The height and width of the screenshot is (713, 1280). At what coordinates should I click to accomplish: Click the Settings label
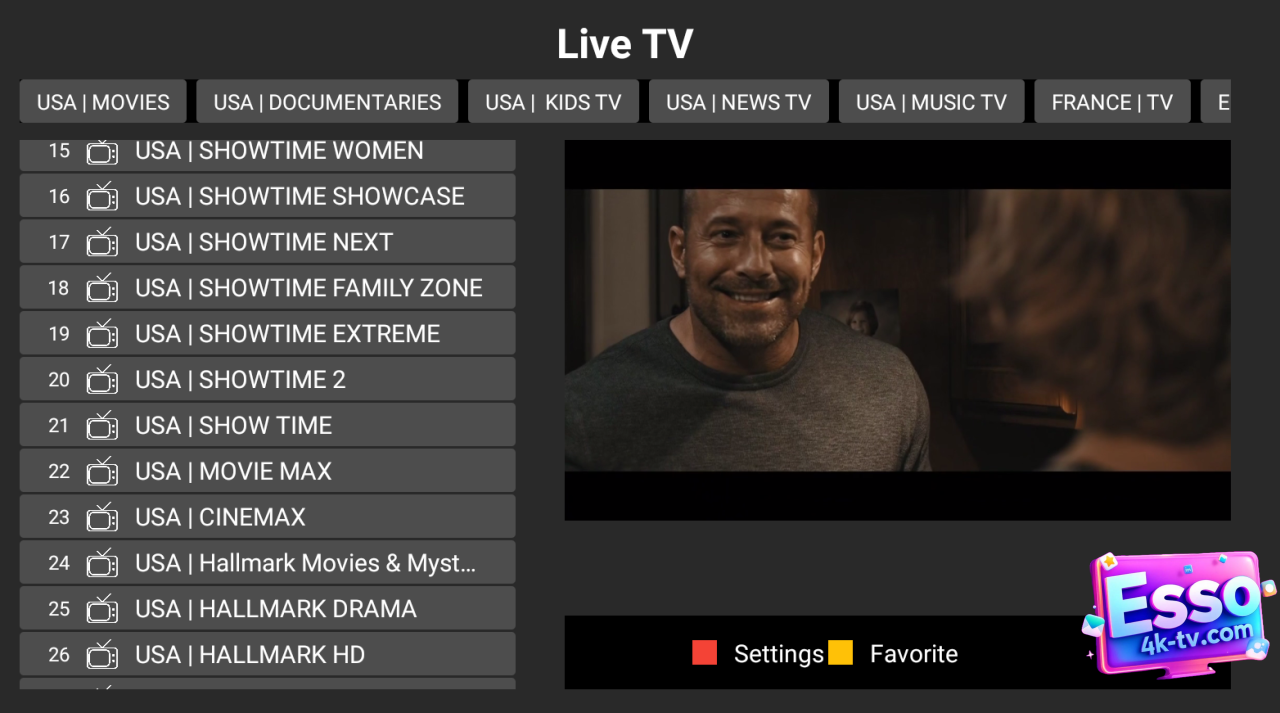[x=778, y=654]
